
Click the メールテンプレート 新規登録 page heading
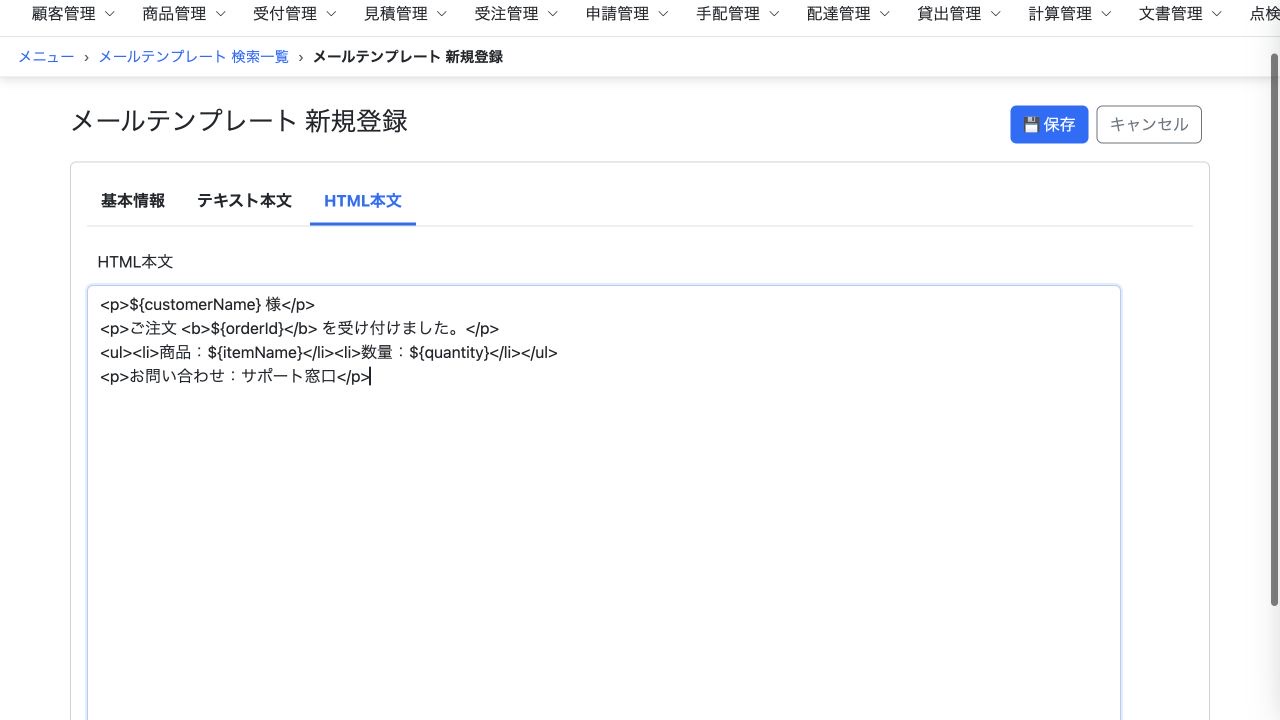tap(239, 122)
